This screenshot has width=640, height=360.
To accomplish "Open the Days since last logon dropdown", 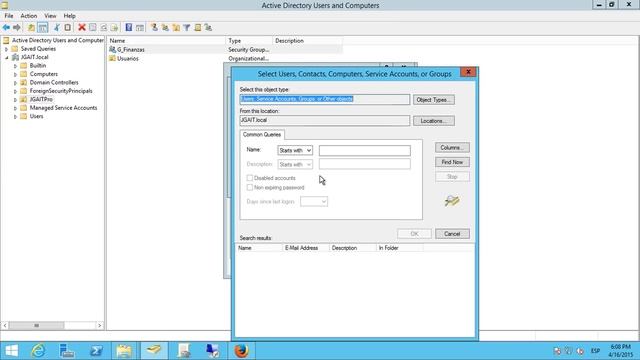I will point(314,202).
